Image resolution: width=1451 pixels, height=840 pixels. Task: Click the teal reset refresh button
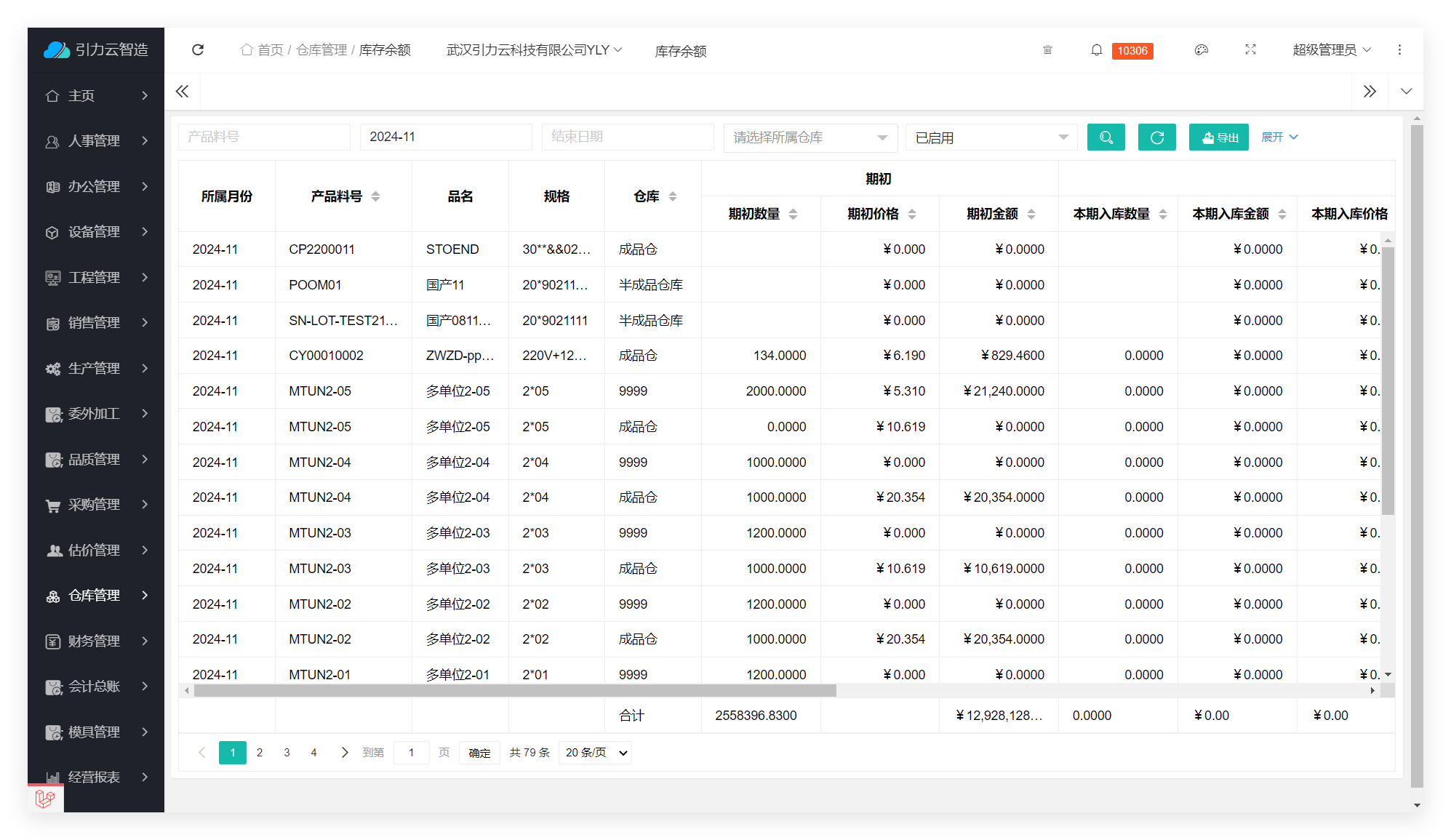click(x=1156, y=137)
